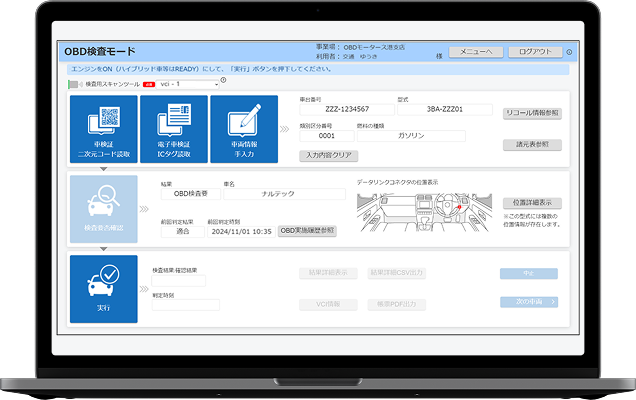Click the ログアウト button
Screen dimensions: 636x400
pyautogui.click(x=535, y=52)
